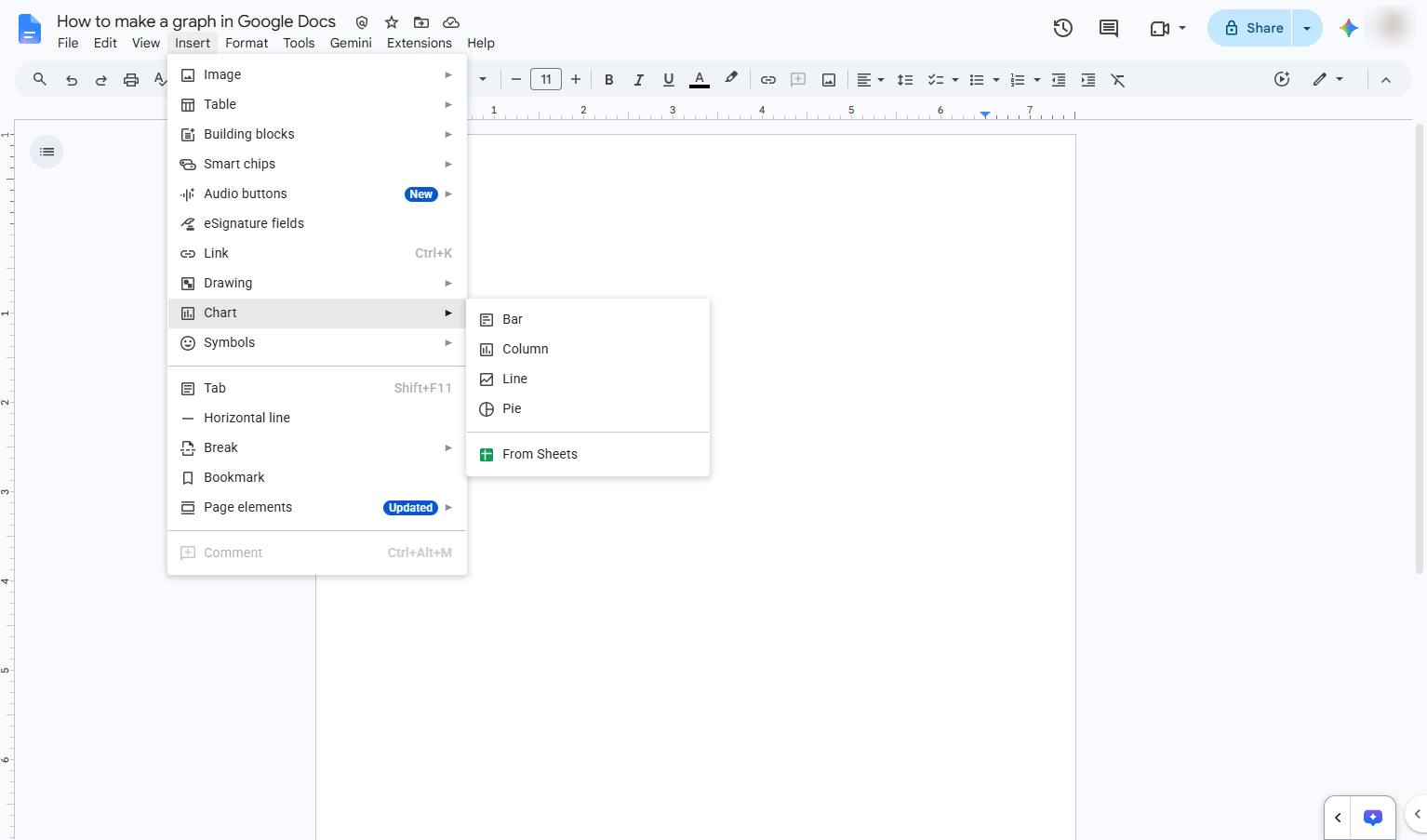
Task: Open the Drawing submenu
Action: pos(317,283)
